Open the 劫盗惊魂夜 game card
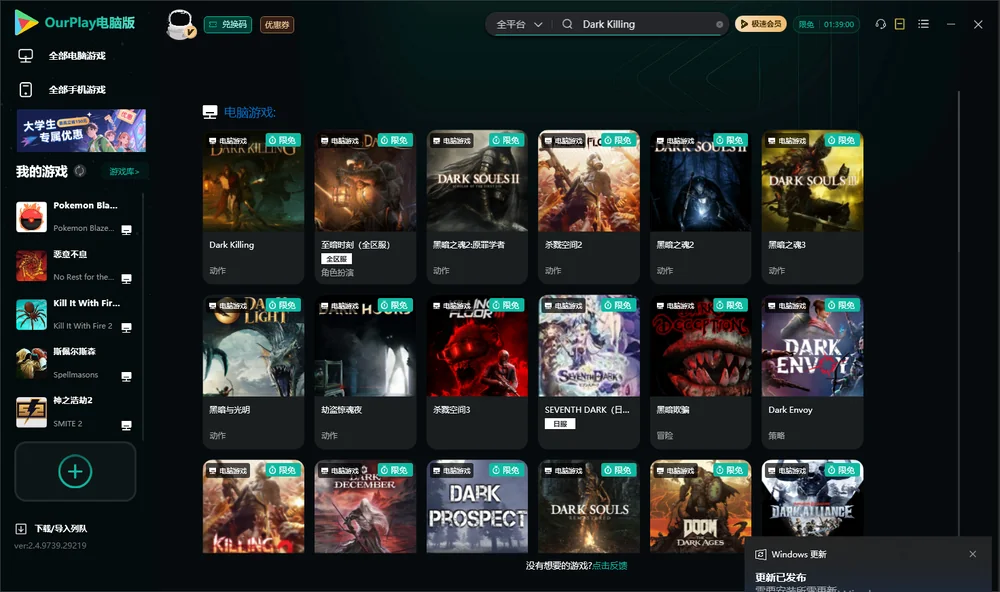Image resolution: width=1000 pixels, height=592 pixels. click(365, 372)
